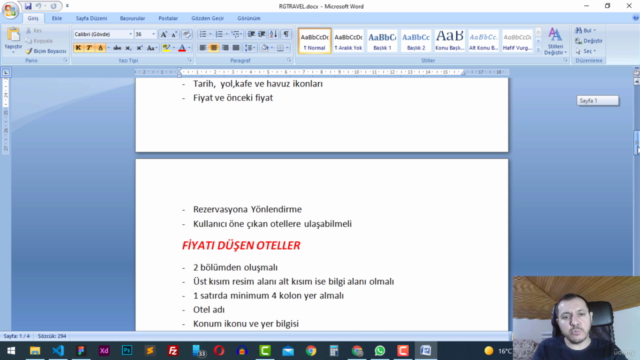
Task: Open Başvurular tab
Action: click(x=132, y=18)
